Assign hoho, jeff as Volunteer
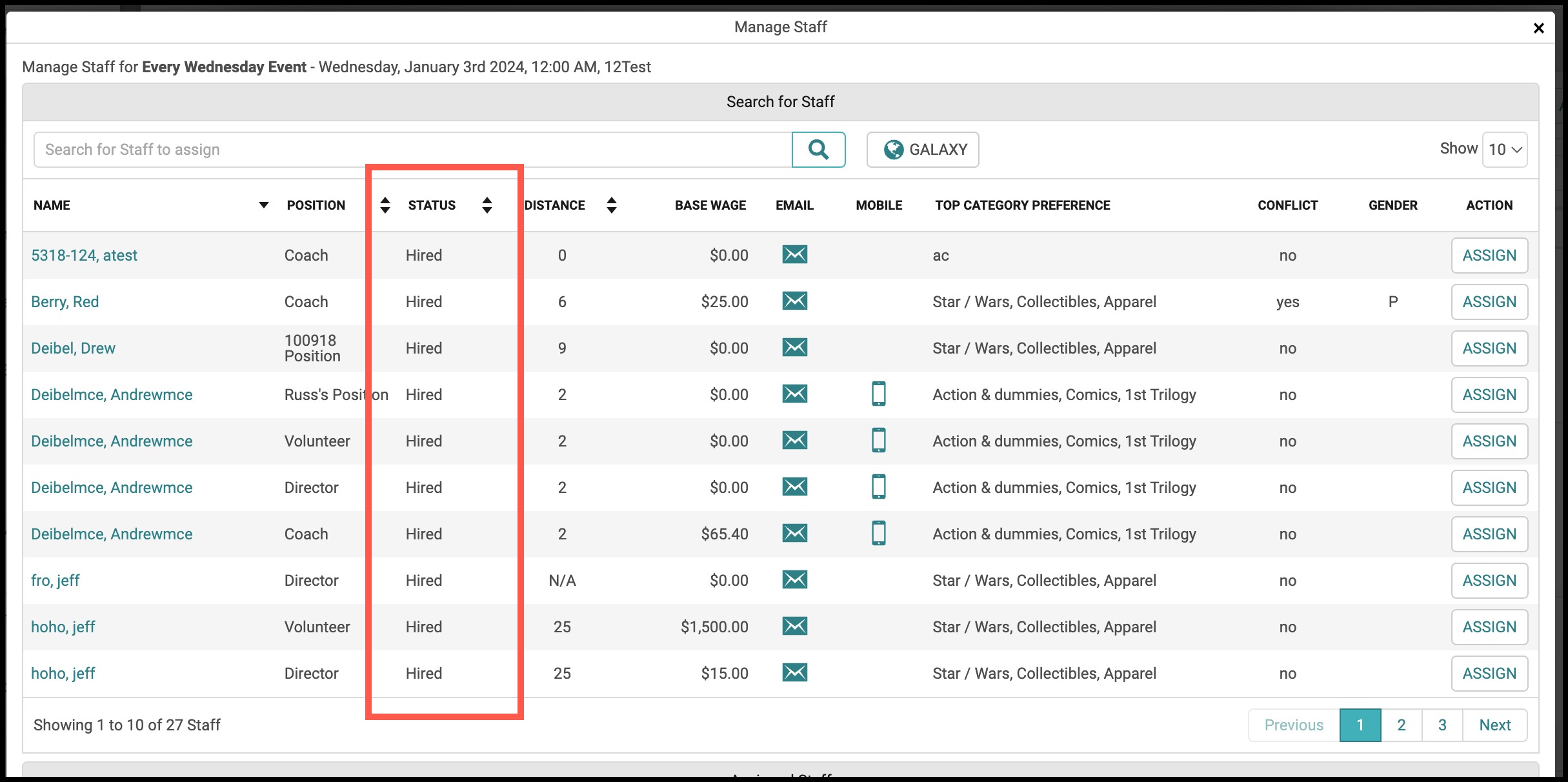The height and width of the screenshot is (782, 1568). [1489, 627]
